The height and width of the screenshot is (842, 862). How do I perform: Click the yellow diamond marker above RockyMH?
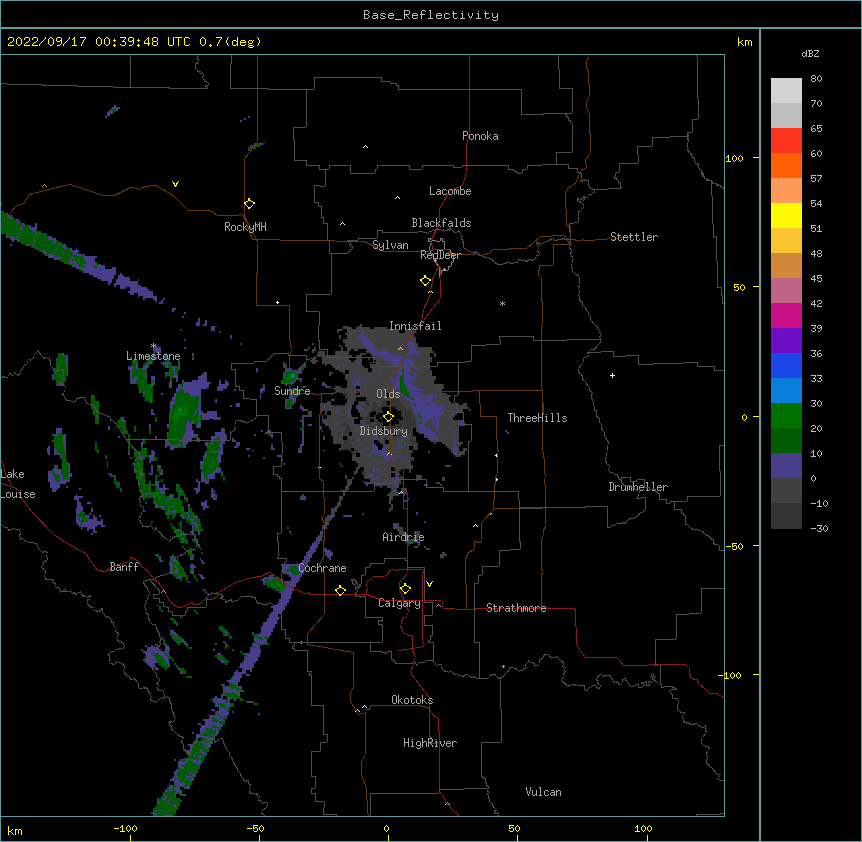click(250, 204)
